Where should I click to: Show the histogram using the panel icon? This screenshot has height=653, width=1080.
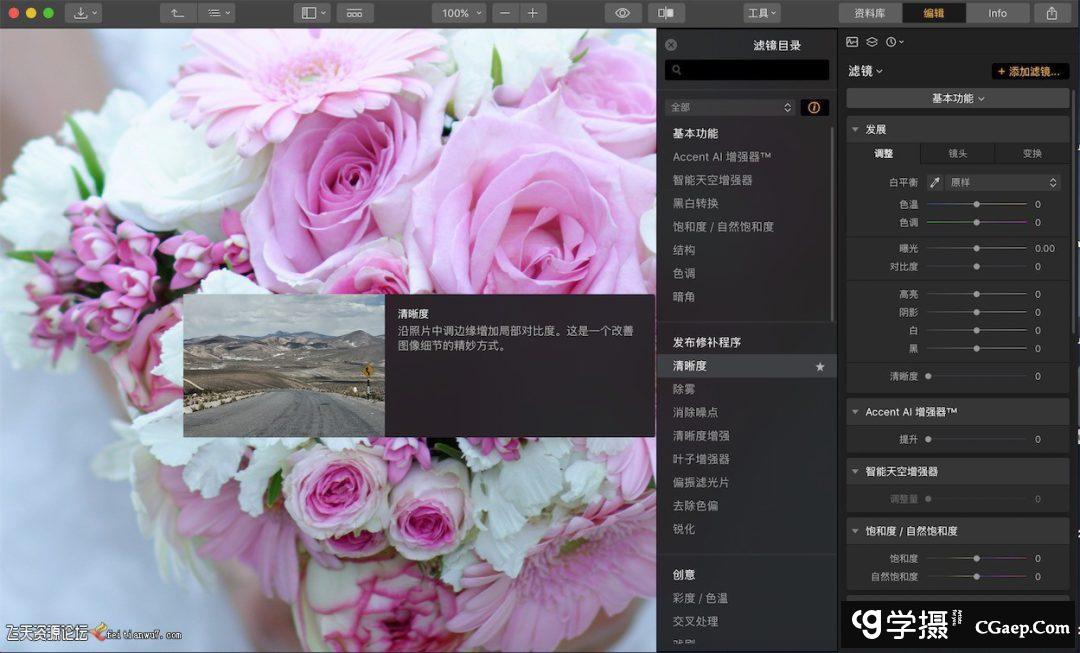tap(852, 42)
